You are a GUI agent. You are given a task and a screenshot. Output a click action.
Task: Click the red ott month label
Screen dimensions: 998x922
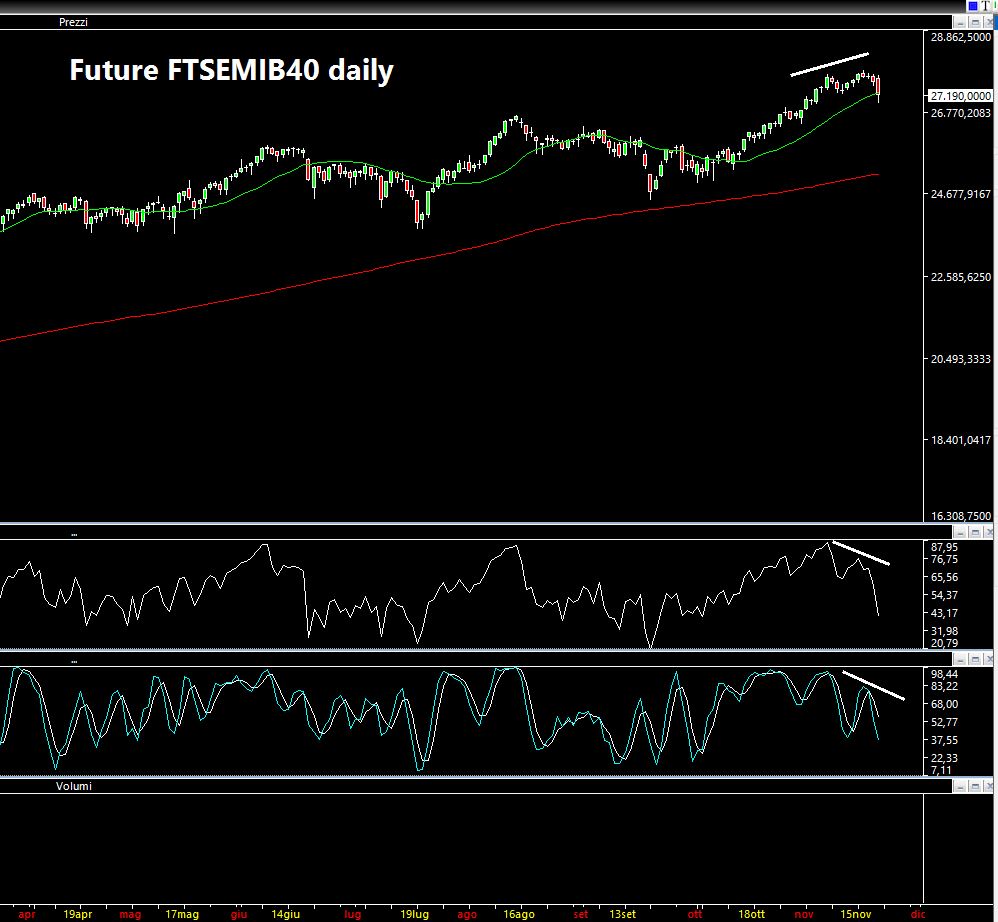pyautogui.click(x=694, y=914)
